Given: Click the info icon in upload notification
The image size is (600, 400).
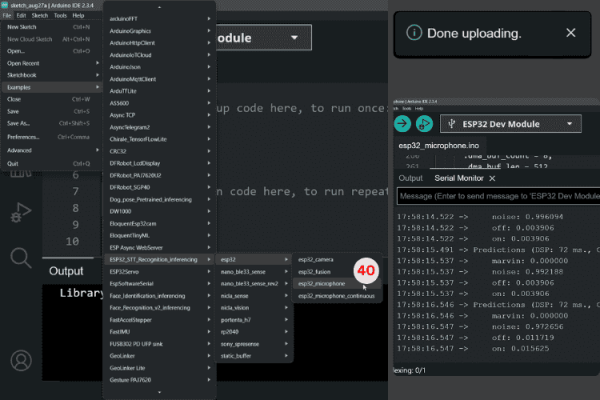Looking at the screenshot, I should click(x=412, y=33).
